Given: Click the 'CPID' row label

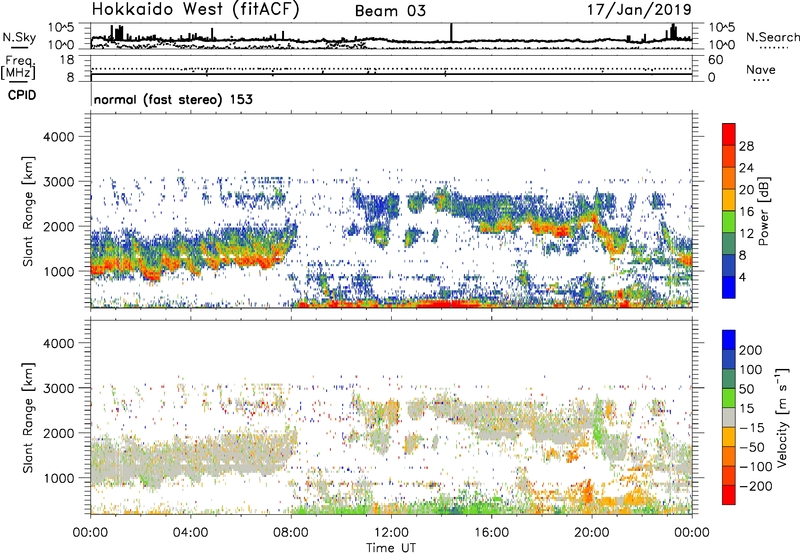Looking at the screenshot, I should pyautogui.click(x=22, y=95).
